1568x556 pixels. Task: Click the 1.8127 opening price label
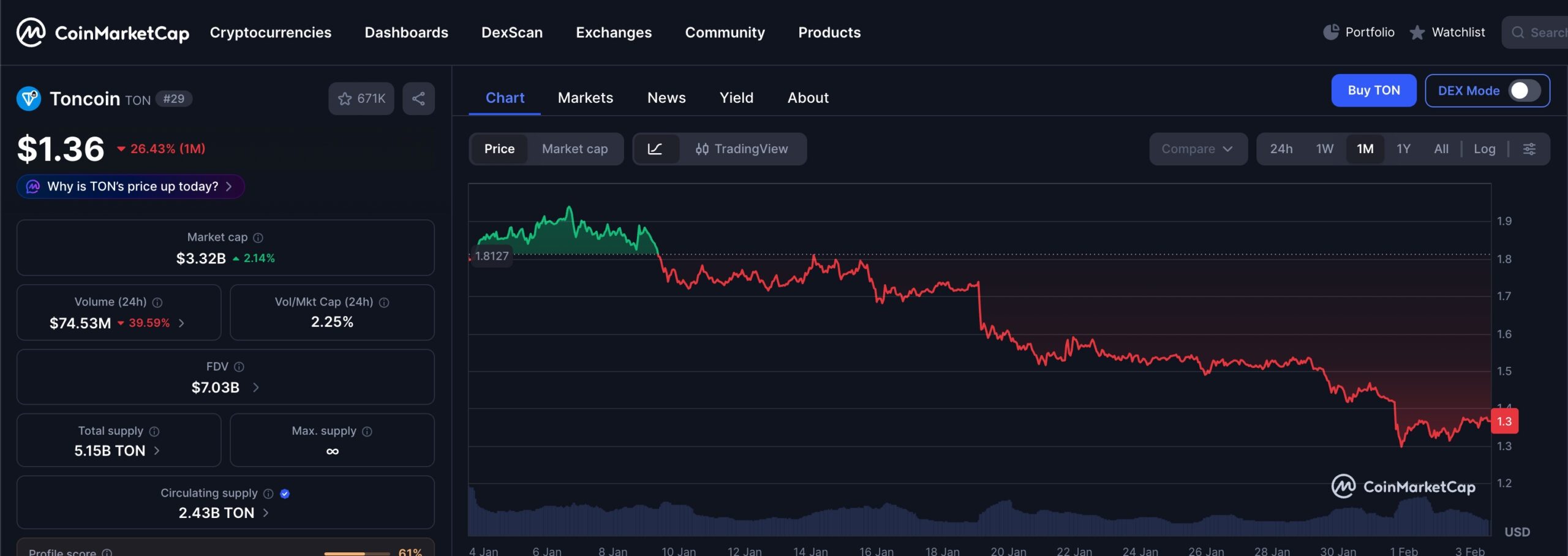click(492, 256)
